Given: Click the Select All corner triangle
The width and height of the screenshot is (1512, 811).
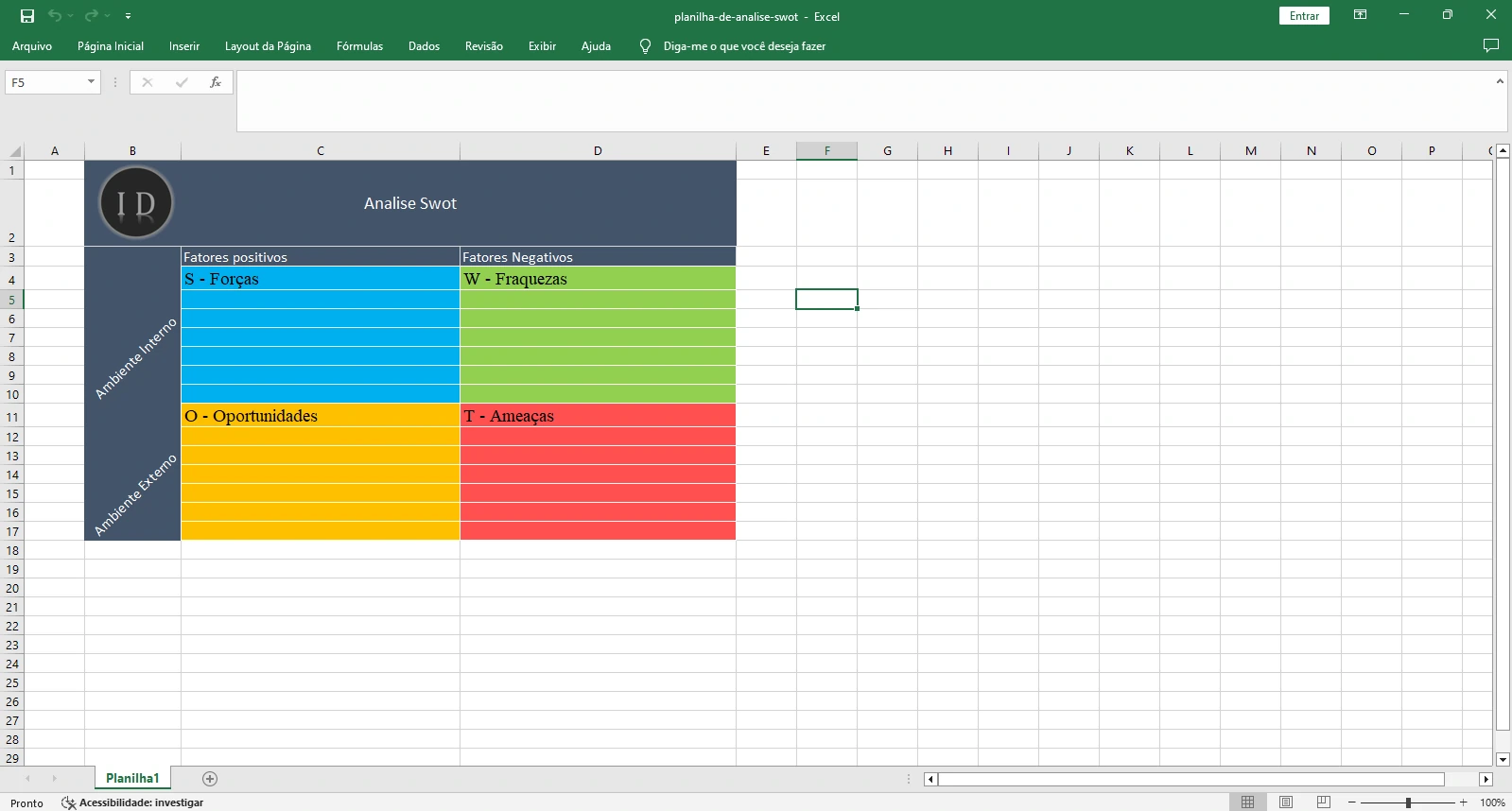Looking at the screenshot, I should click(x=12, y=150).
